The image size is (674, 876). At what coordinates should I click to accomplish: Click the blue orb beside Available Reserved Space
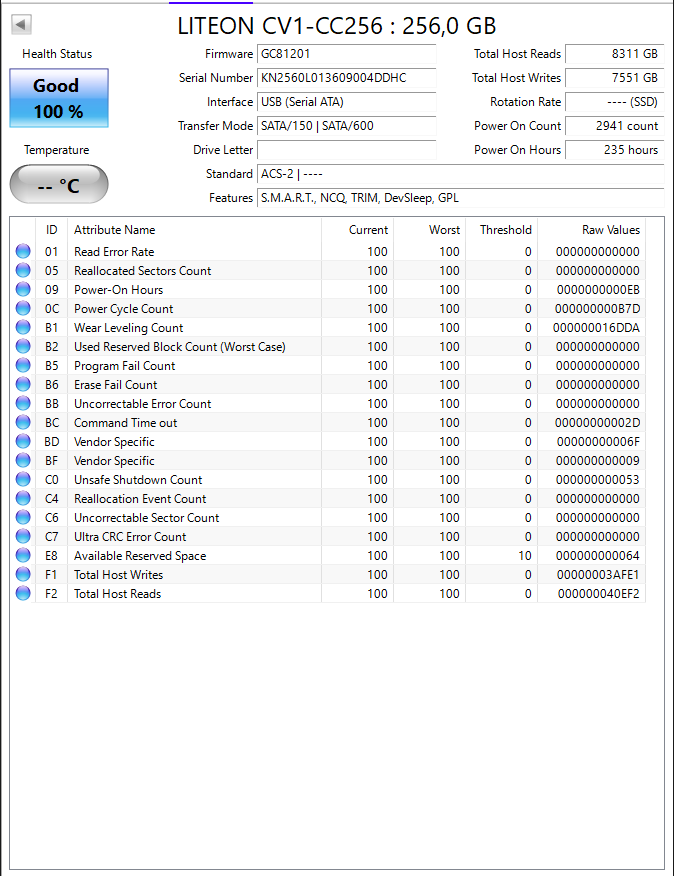coord(23,555)
